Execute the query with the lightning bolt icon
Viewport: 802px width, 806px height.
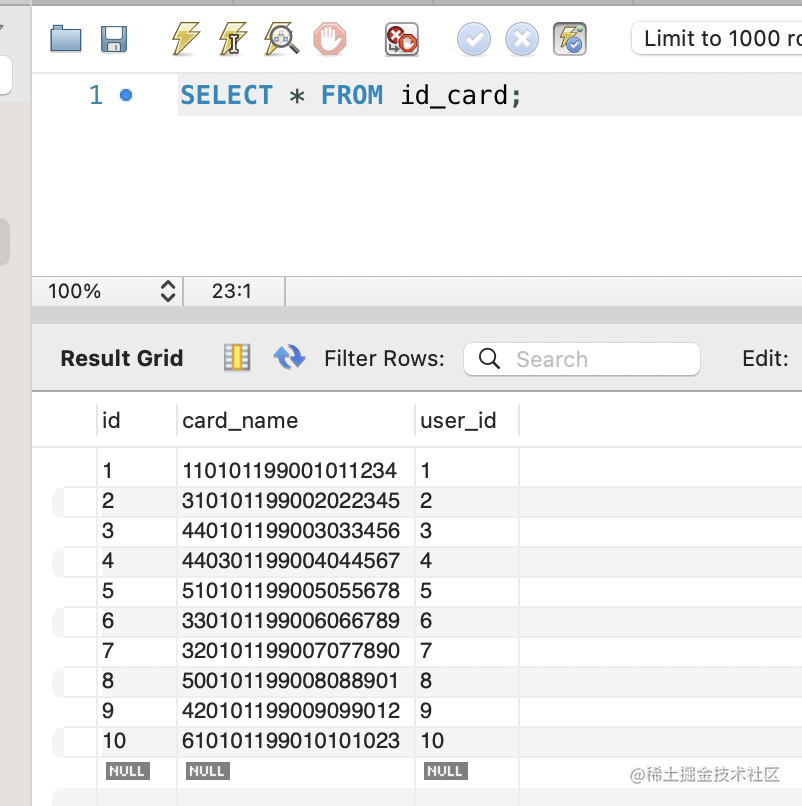(x=185, y=39)
